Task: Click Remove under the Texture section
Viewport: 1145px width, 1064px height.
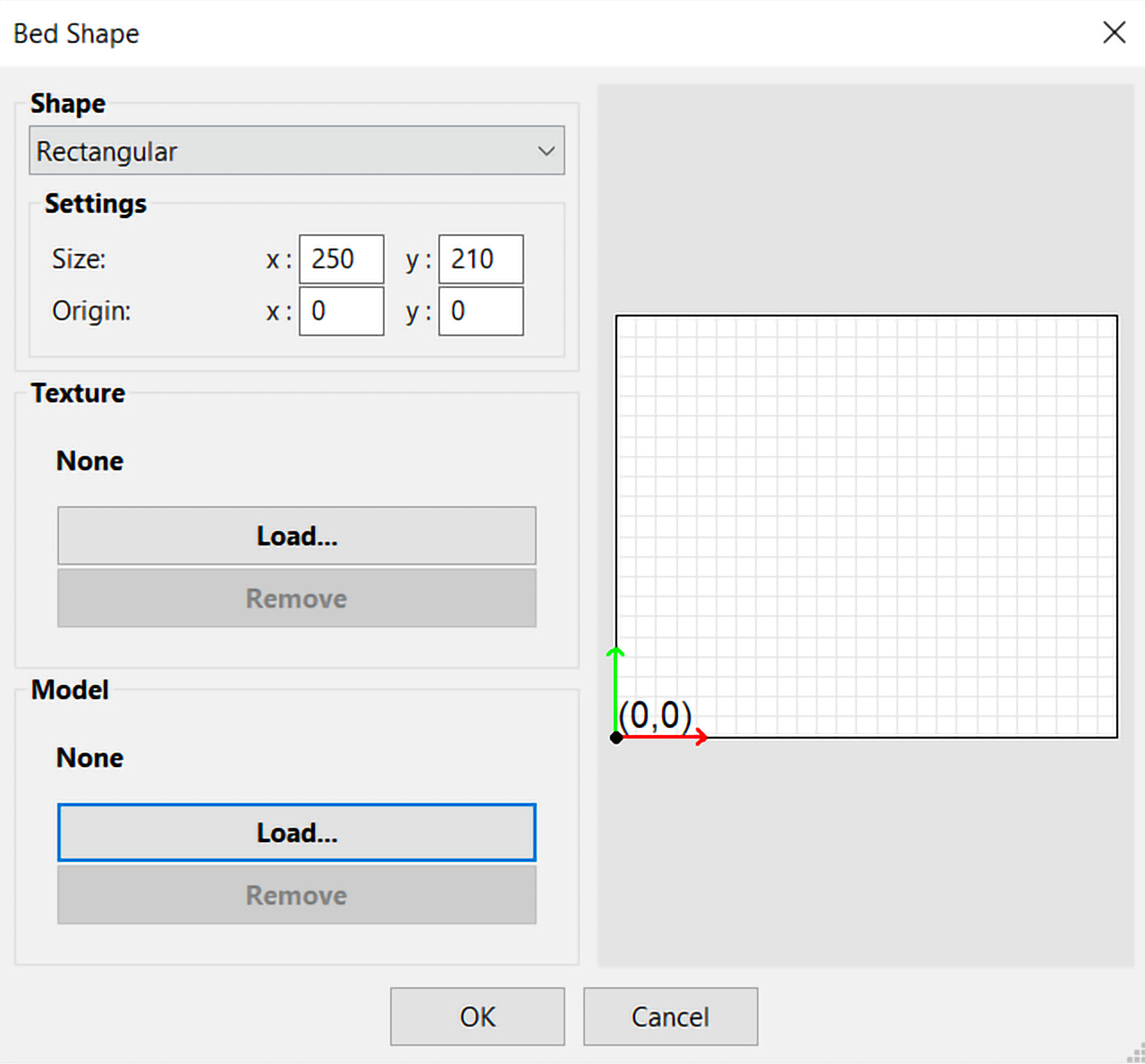Action: [x=297, y=598]
